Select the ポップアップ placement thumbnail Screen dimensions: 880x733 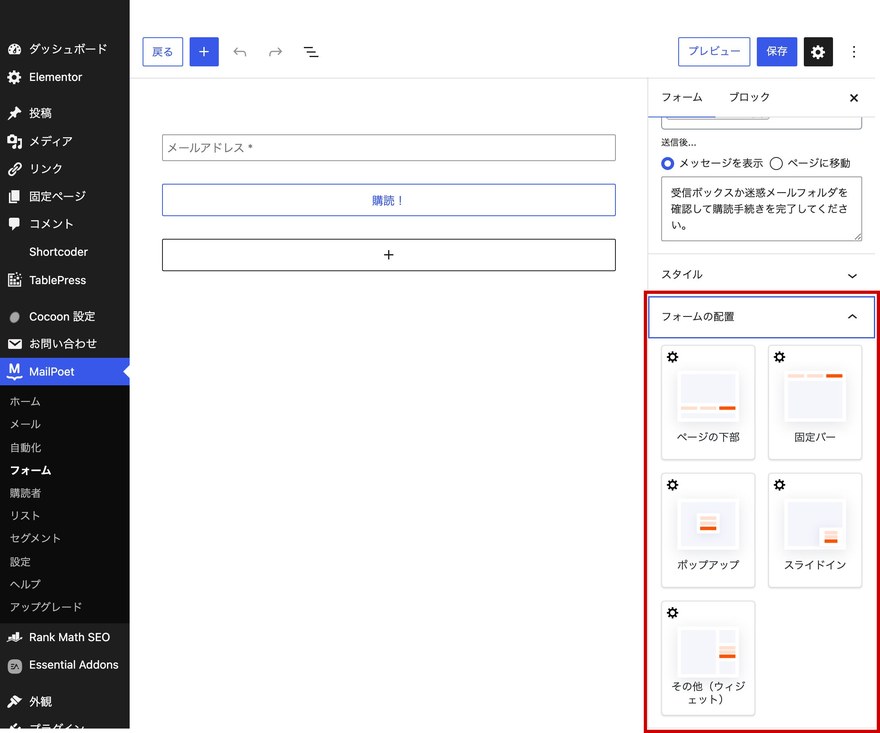pos(708,530)
